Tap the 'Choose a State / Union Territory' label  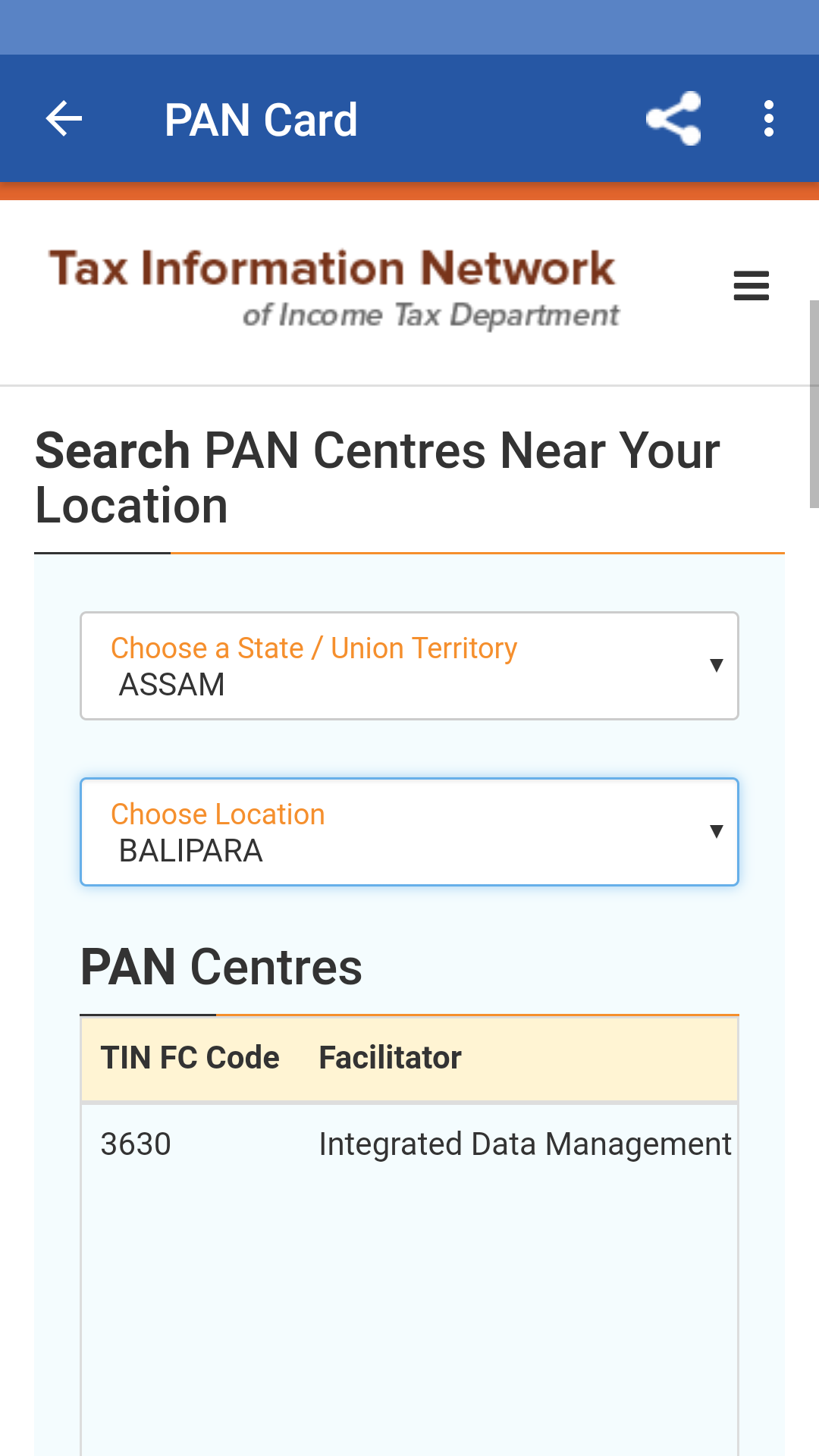[314, 648]
